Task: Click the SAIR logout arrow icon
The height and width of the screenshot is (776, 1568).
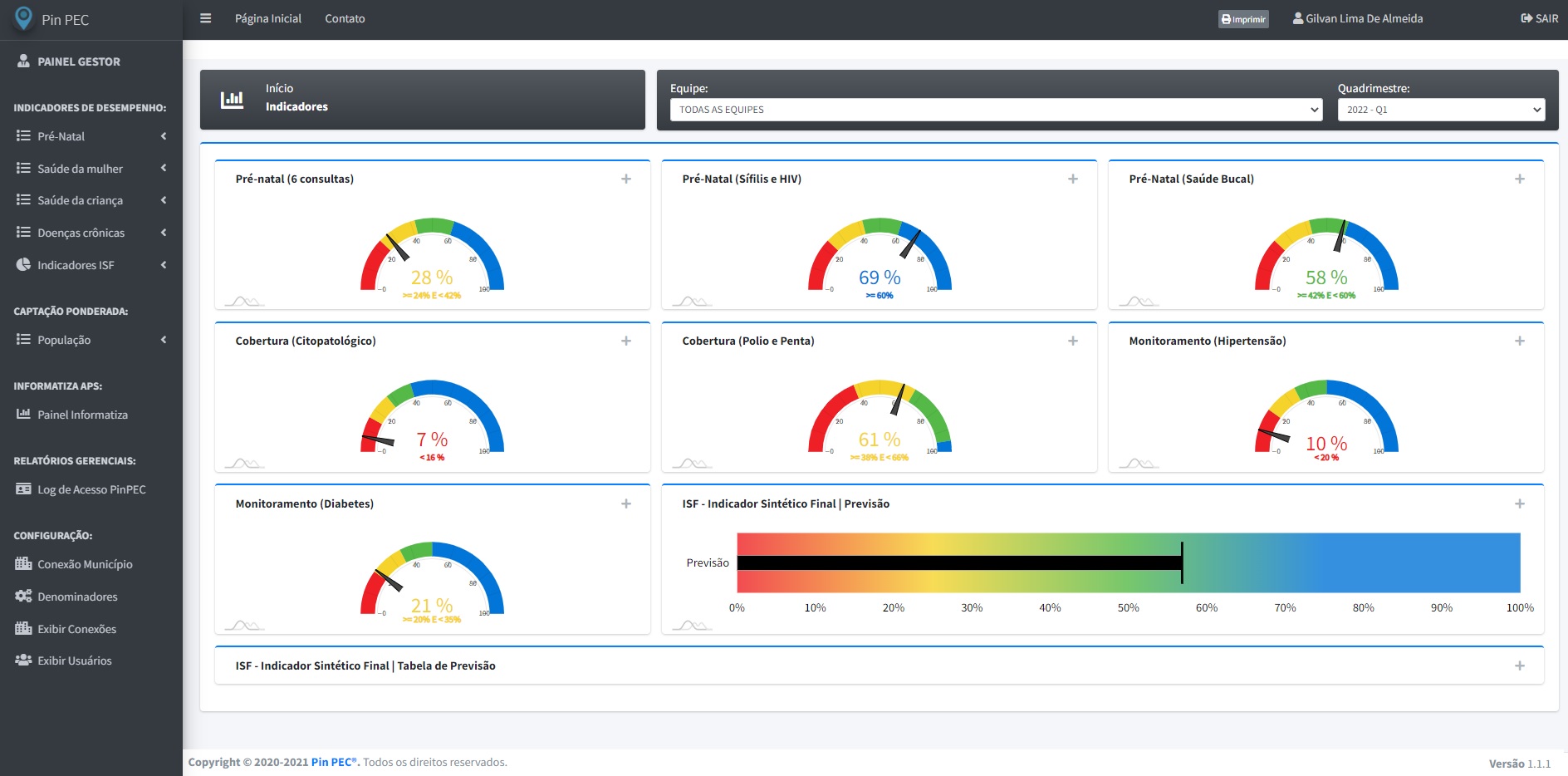Action: coord(1526,18)
